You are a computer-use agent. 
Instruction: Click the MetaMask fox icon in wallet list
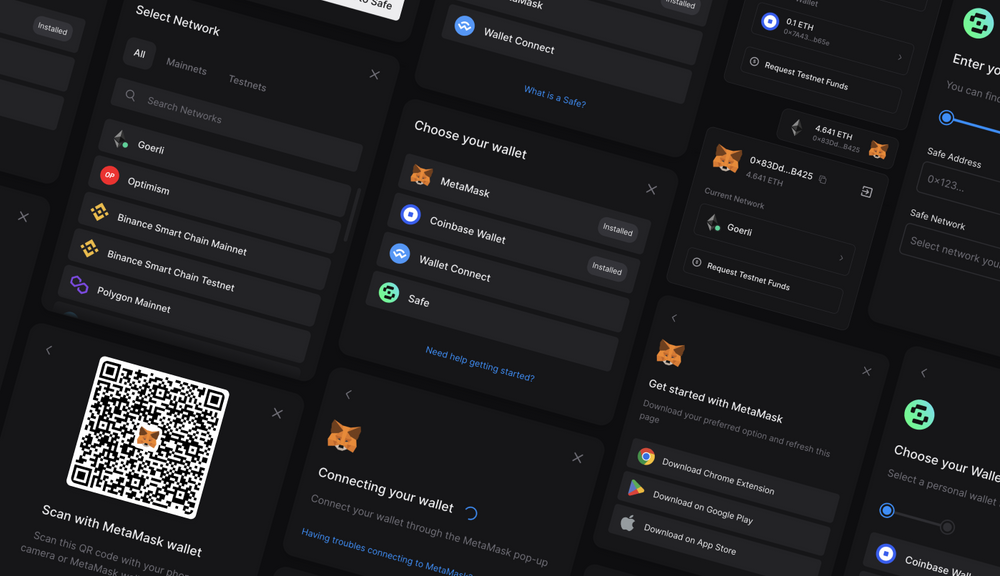pyautogui.click(x=421, y=176)
